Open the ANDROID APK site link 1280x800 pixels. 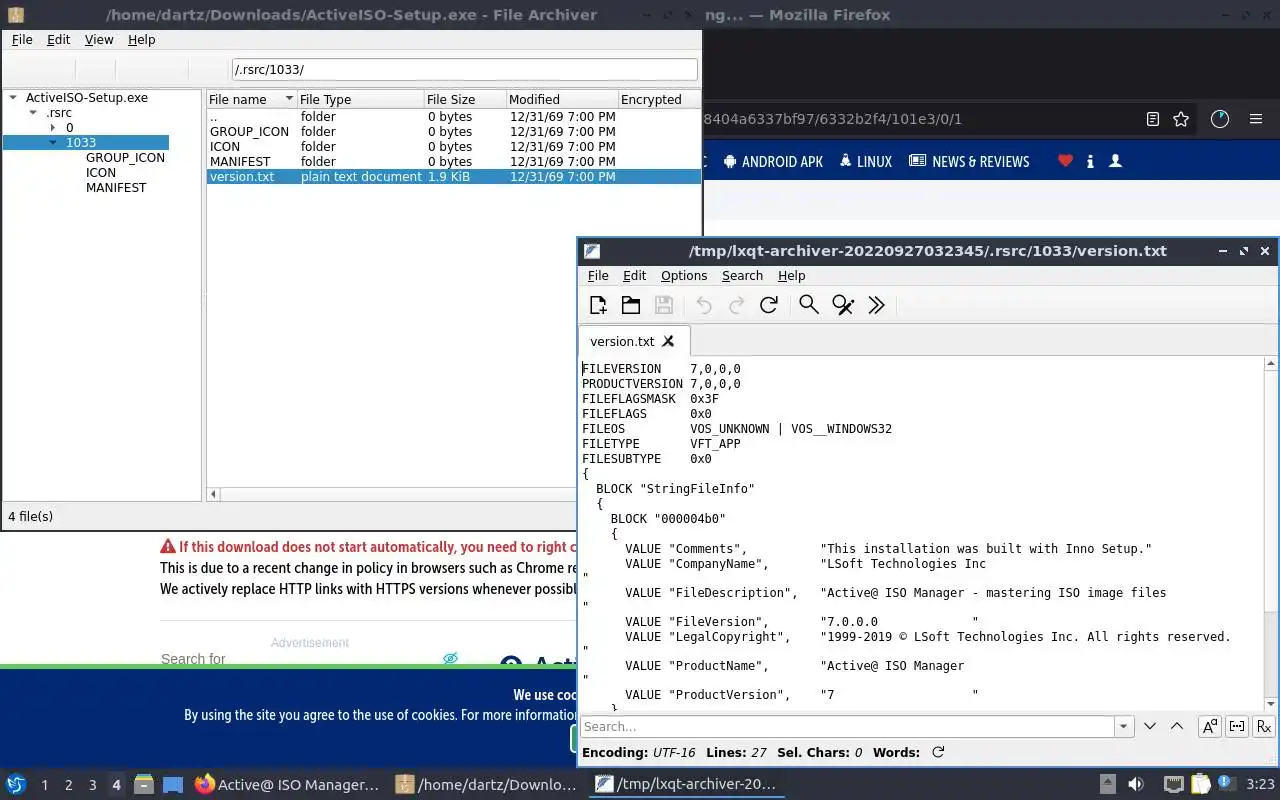[x=773, y=161]
